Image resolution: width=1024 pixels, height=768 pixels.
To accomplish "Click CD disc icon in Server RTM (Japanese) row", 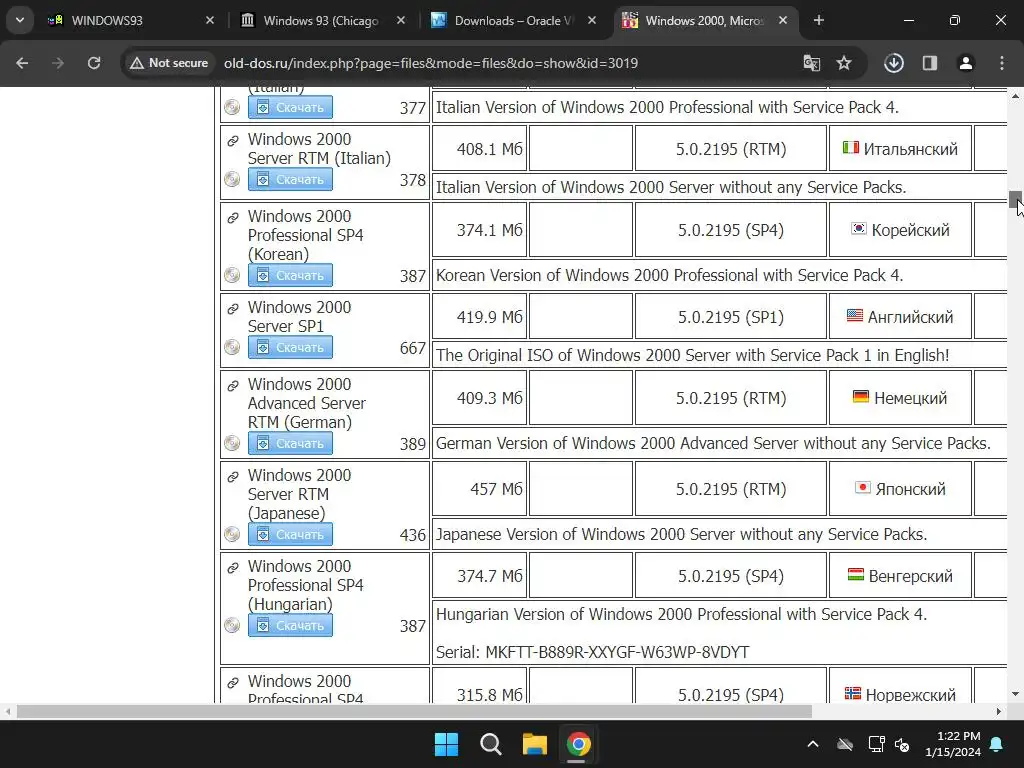I will click(232, 534).
